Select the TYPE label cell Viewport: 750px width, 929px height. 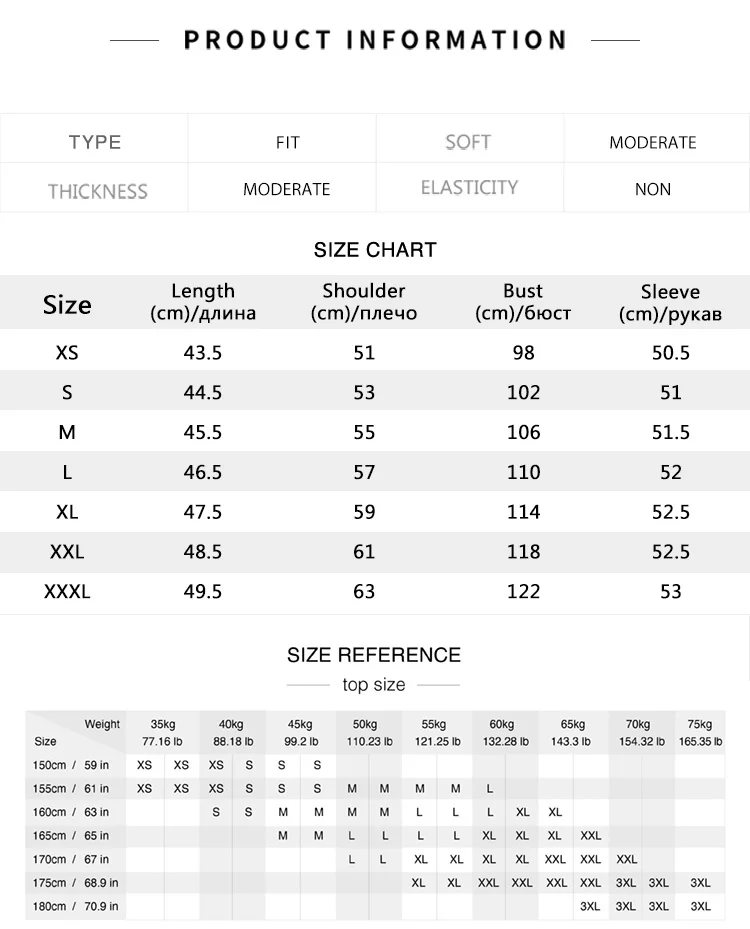[94, 141]
